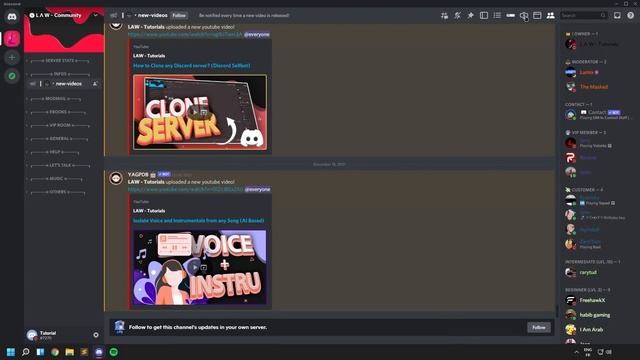Expand the GENERAL category
Viewport: 640px width, 360px height.
[x=59, y=139]
